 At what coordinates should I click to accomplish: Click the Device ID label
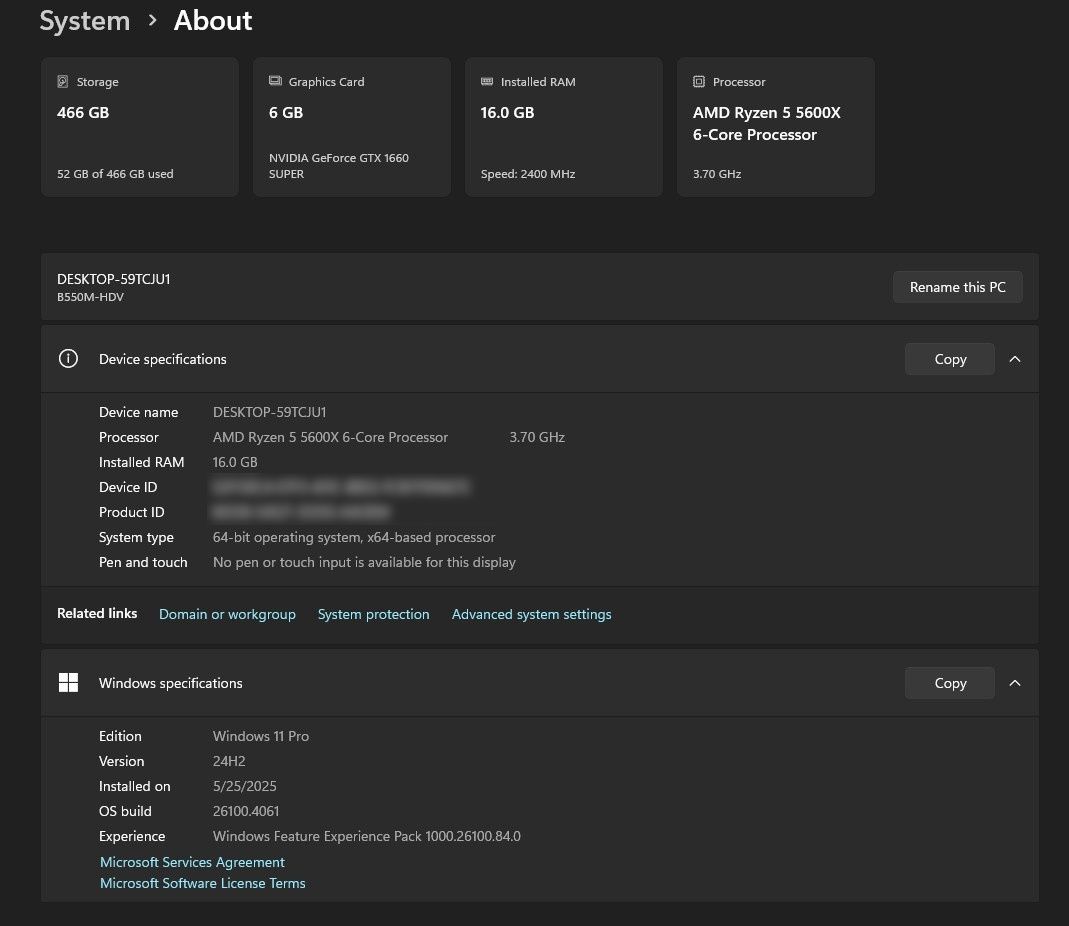click(x=128, y=487)
